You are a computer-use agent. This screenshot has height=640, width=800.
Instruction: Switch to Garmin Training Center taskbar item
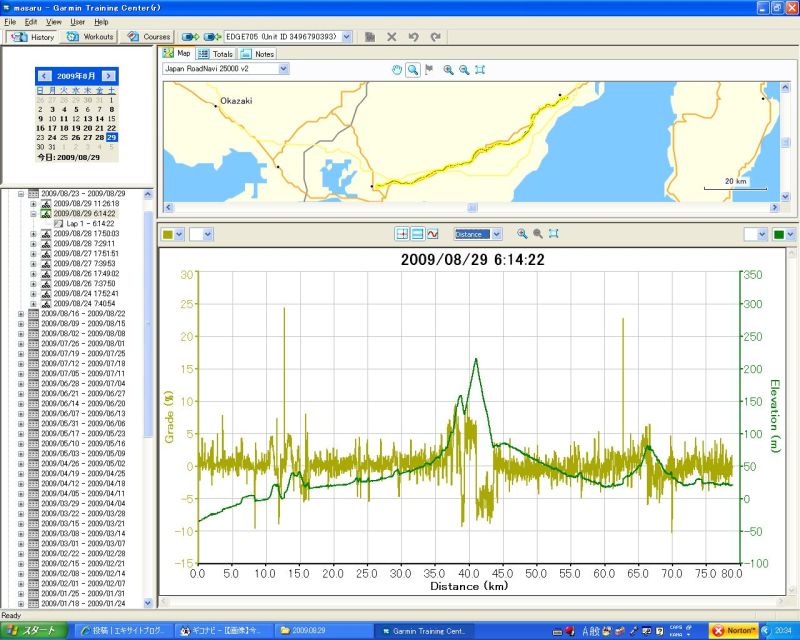click(426, 631)
